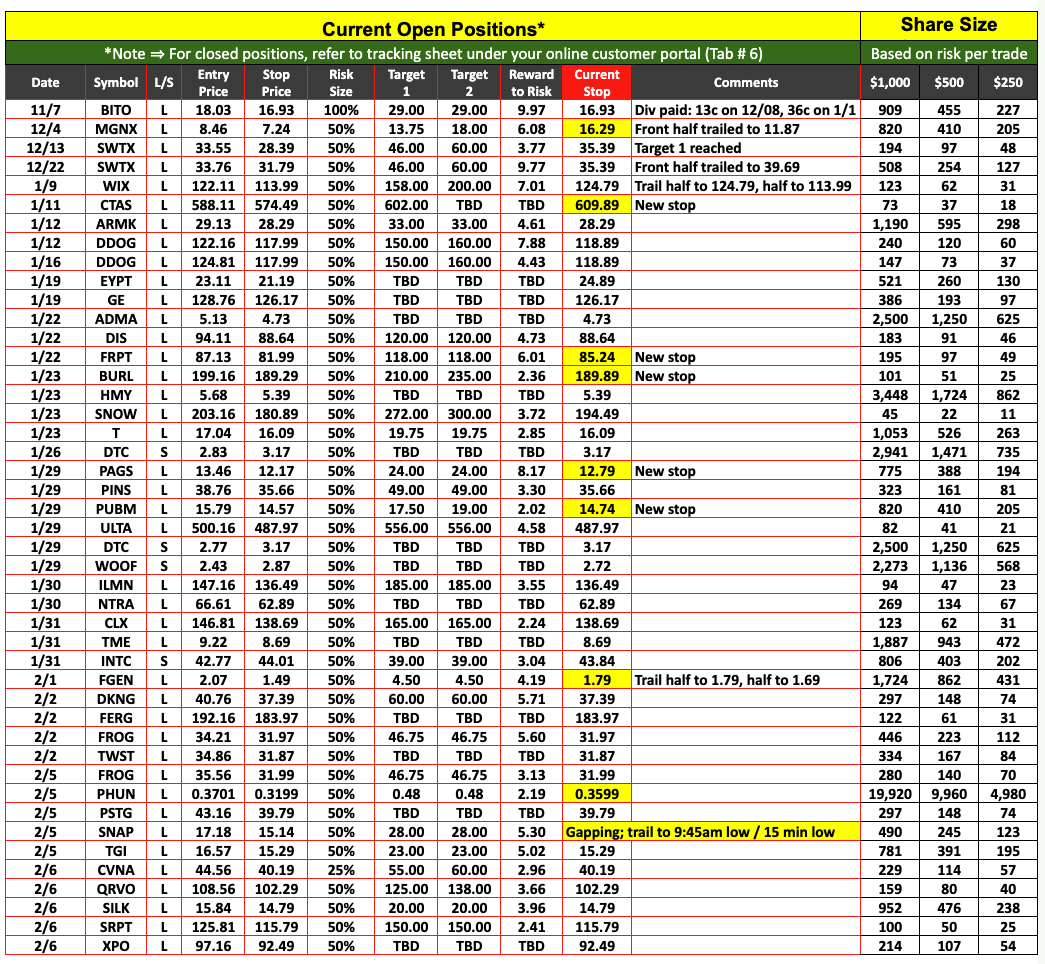Screen dimensions: 1045x964
Task: Click the red Current Stop column header
Action: click(596, 82)
